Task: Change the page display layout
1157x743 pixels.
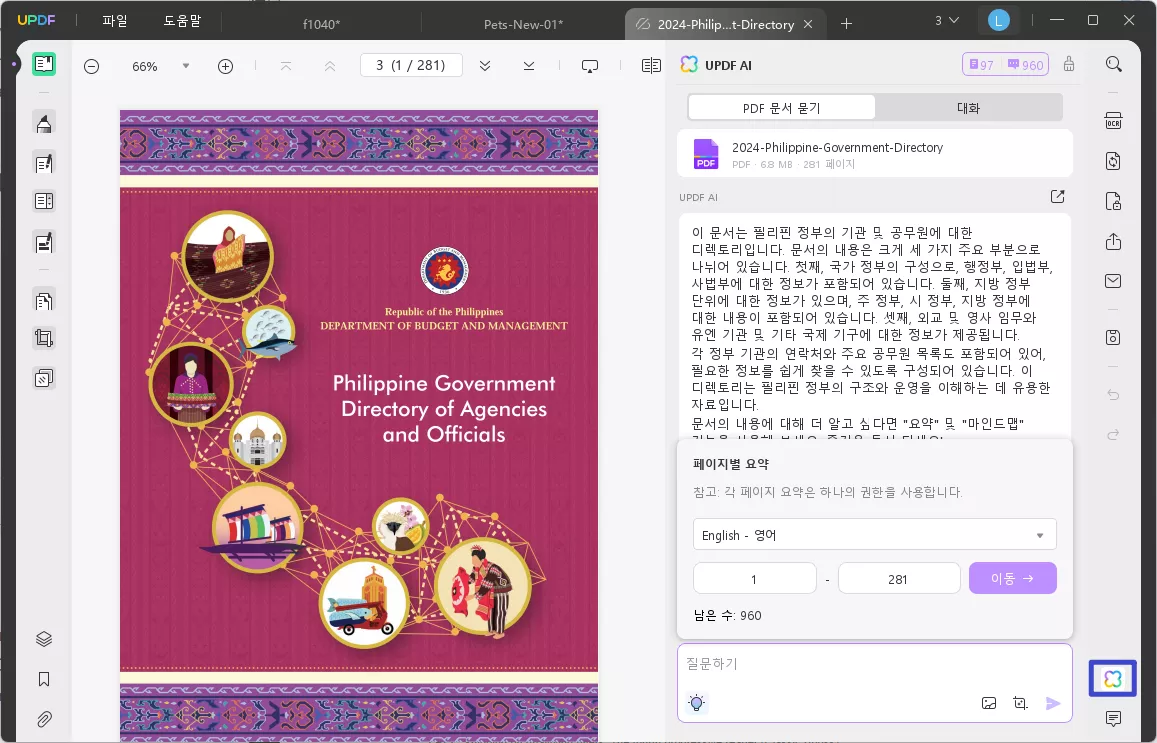Action: [x=651, y=66]
